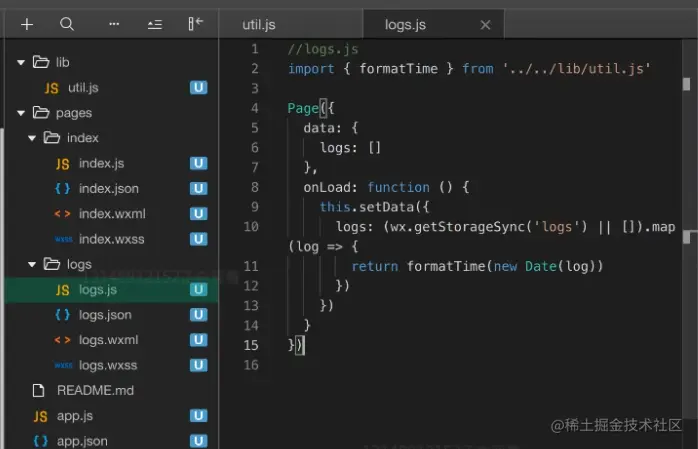Select the pages folder
The image size is (698, 449).
(x=111, y=113)
